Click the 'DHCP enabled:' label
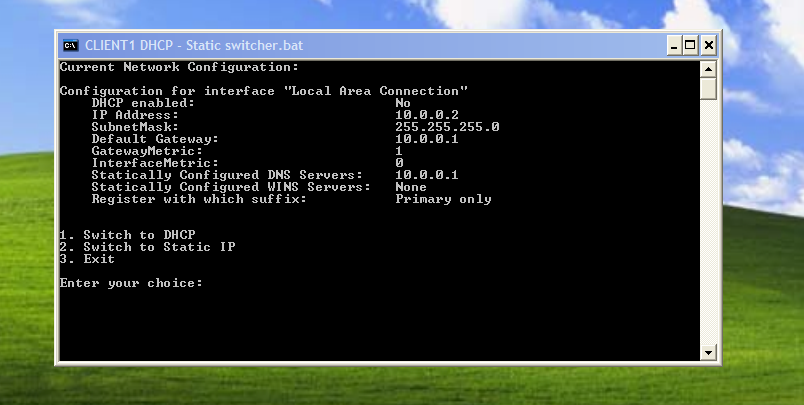The width and height of the screenshot is (804, 405). [x=143, y=103]
